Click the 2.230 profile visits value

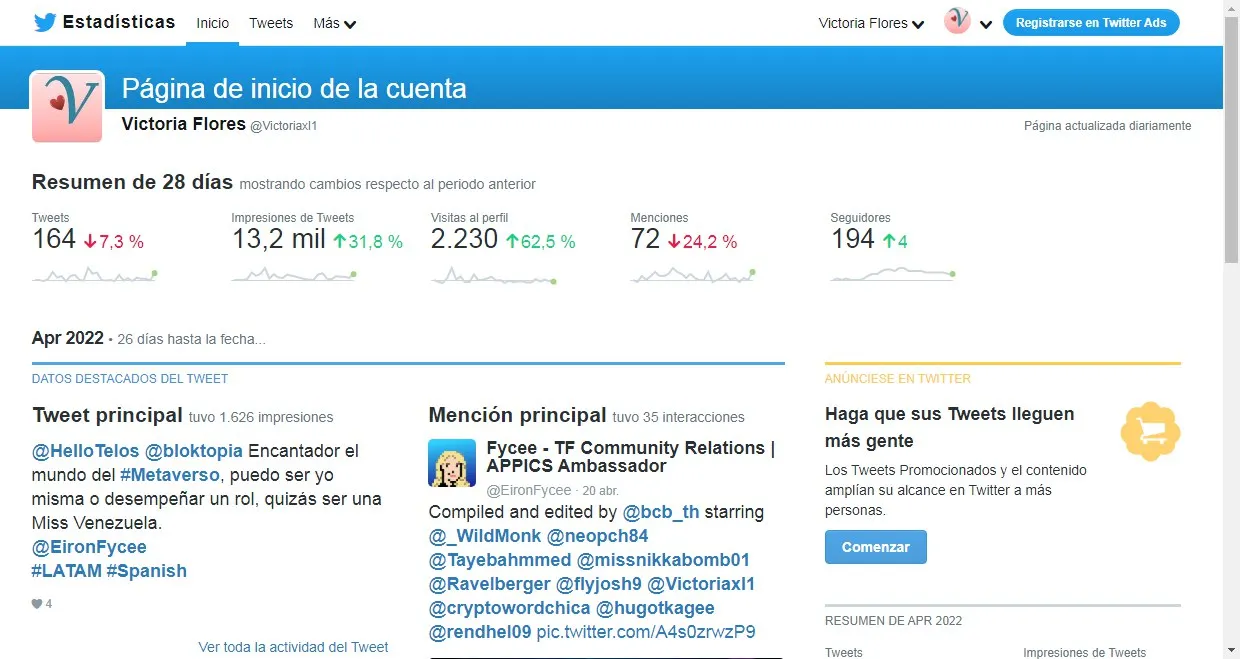coord(464,239)
